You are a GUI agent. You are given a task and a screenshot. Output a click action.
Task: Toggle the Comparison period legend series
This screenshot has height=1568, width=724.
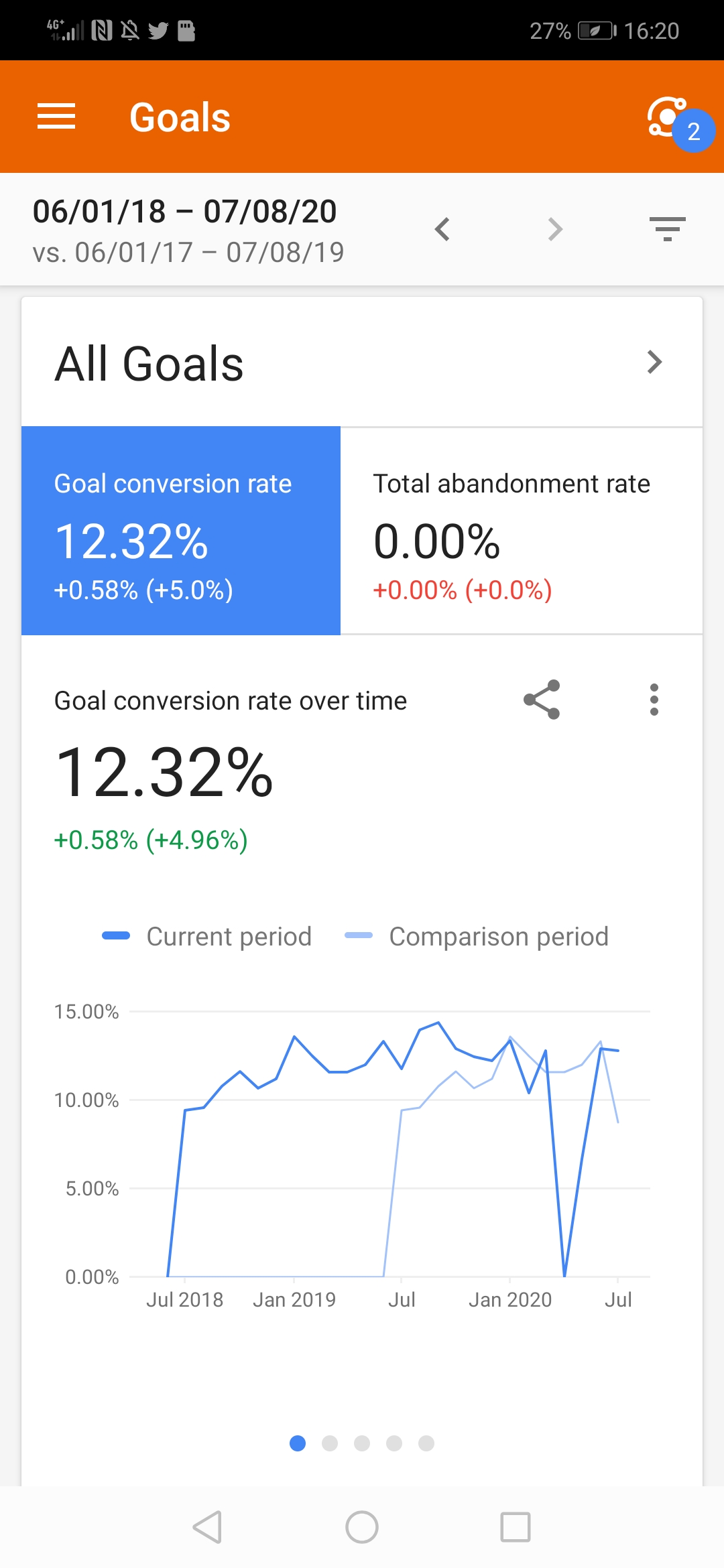pyautogui.click(x=477, y=936)
